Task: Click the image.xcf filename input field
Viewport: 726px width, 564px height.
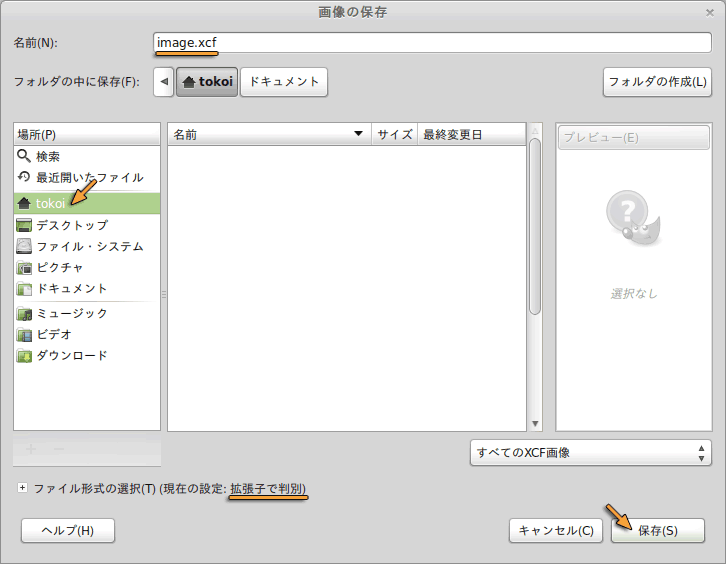Action: click(x=431, y=42)
